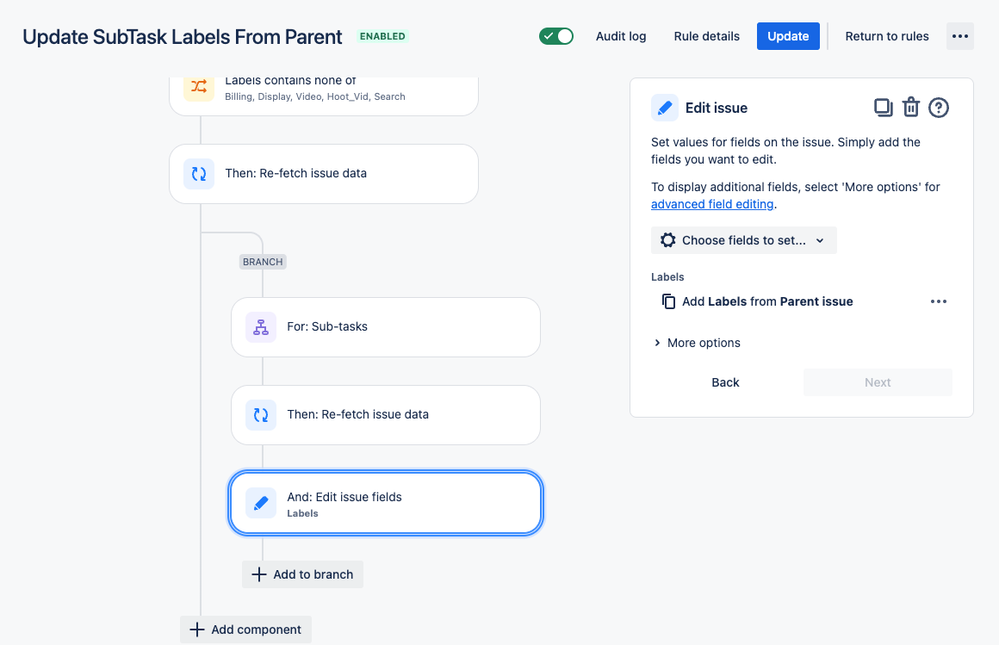The height and width of the screenshot is (645, 999).
Task: Toggle the rule enabled switch off
Action: pyautogui.click(x=556, y=36)
